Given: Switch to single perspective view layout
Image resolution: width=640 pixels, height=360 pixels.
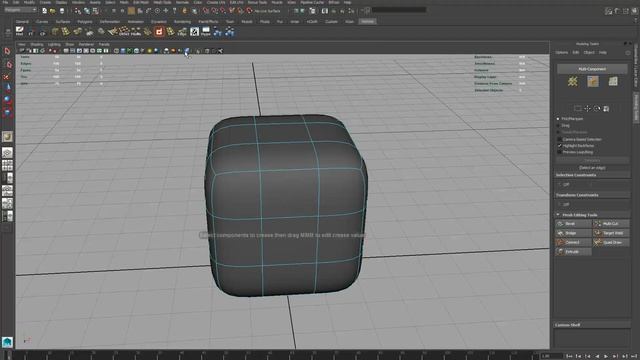Looking at the screenshot, I should pyautogui.click(x=7, y=153).
